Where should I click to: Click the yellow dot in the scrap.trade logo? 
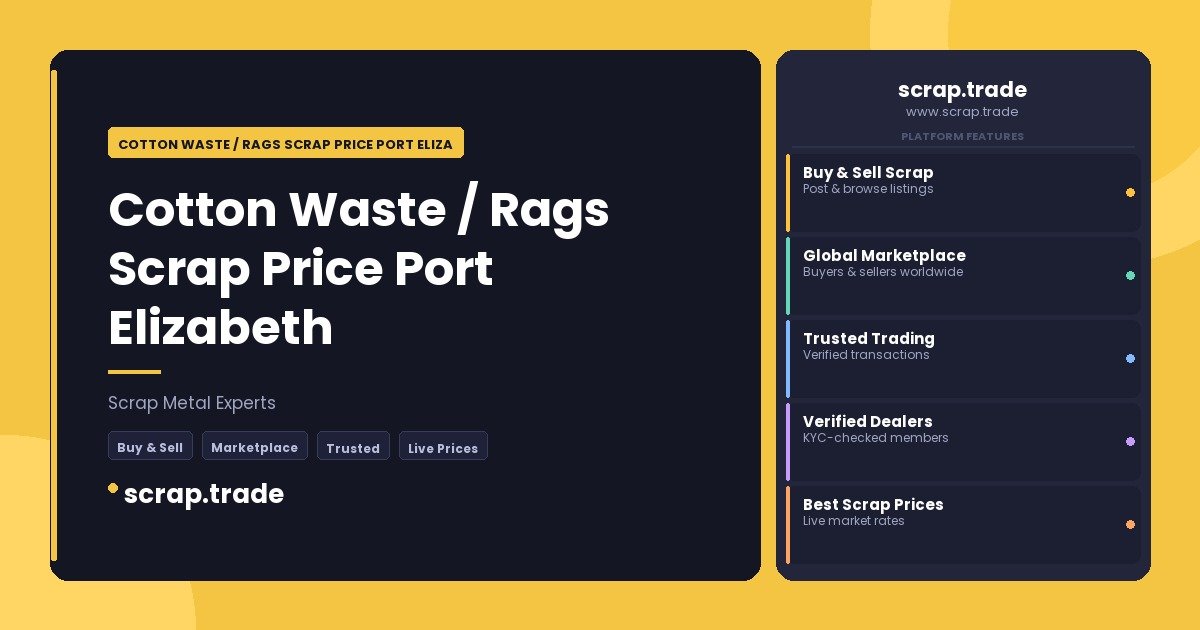click(112, 489)
